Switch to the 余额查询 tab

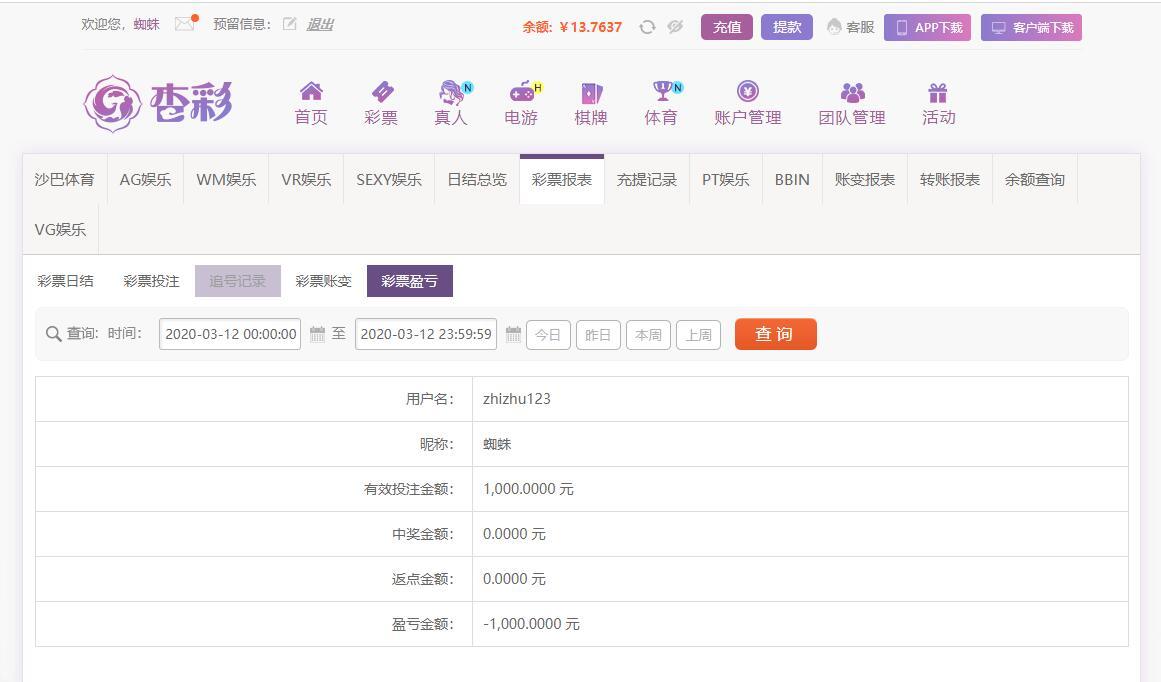point(1034,179)
